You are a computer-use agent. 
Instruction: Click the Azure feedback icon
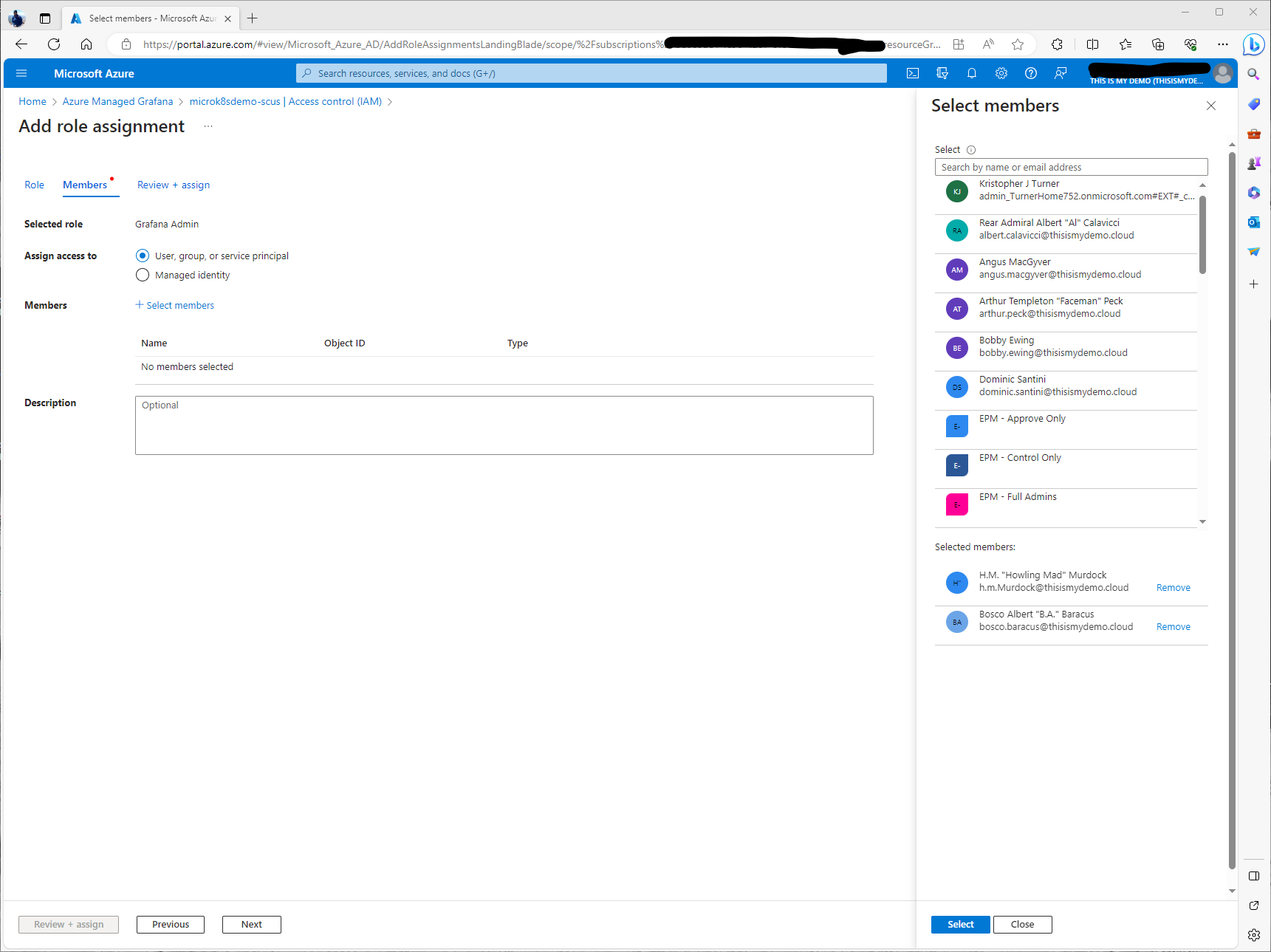pyautogui.click(x=1061, y=73)
